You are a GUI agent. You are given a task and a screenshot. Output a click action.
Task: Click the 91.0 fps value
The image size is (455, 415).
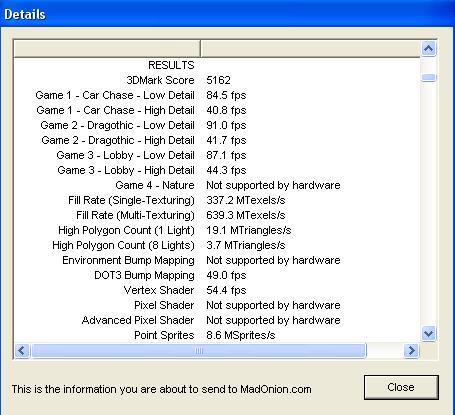coord(226,125)
